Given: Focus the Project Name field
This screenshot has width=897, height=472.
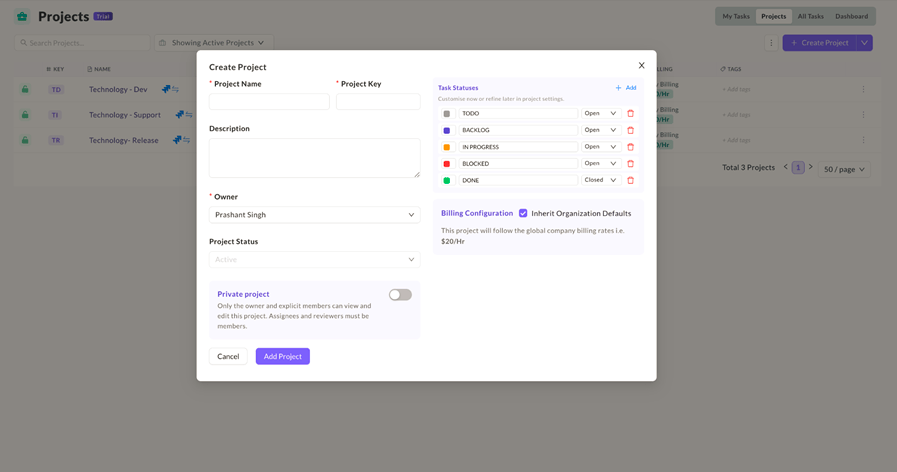Looking at the screenshot, I should pyautogui.click(x=269, y=102).
